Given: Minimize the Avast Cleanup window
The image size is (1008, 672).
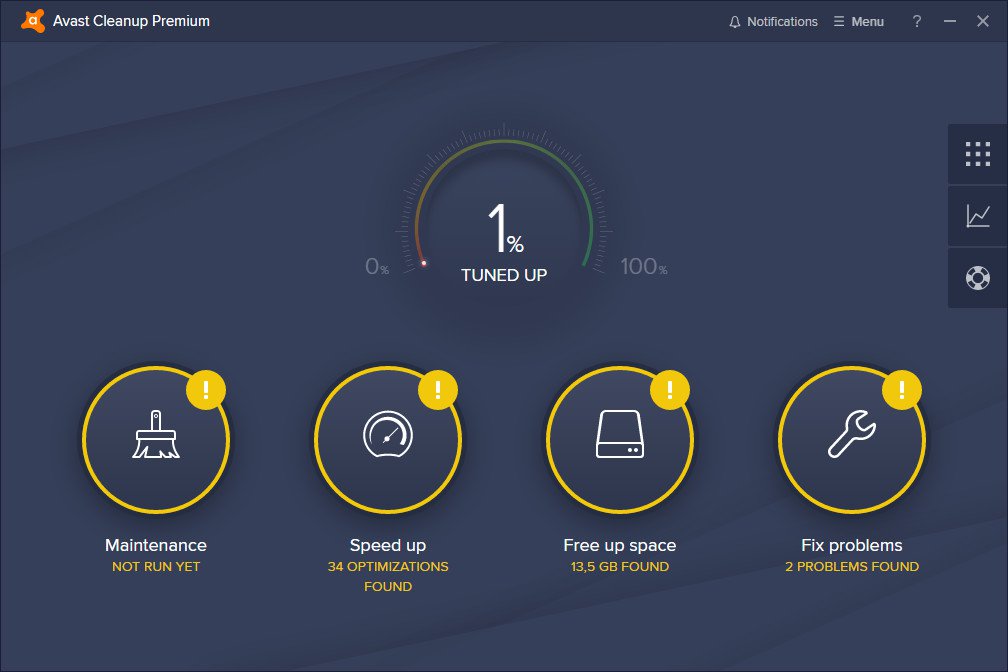Looking at the screenshot, I should coord(950,21).
